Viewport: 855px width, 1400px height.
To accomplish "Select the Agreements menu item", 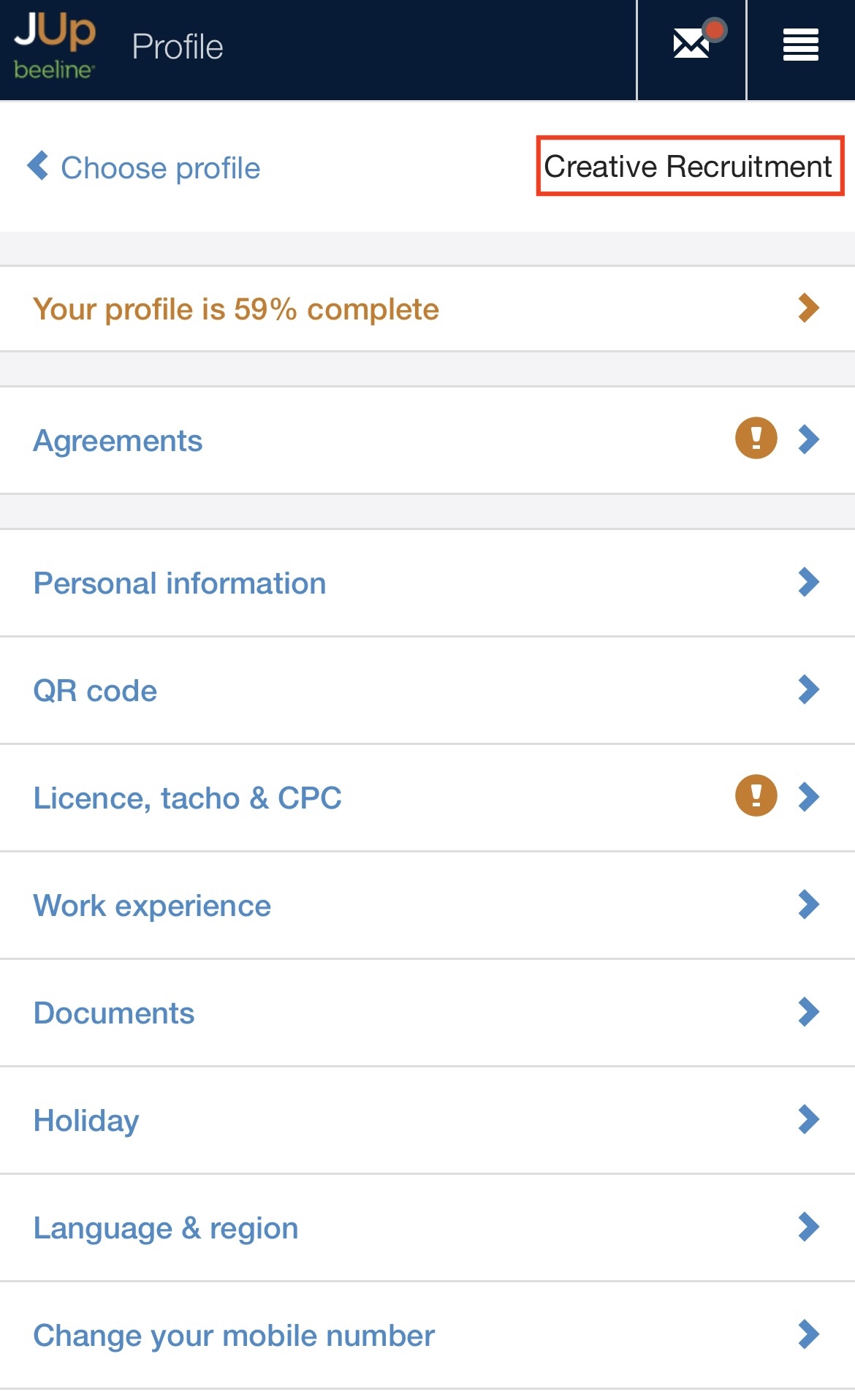I will coord(118,441).
